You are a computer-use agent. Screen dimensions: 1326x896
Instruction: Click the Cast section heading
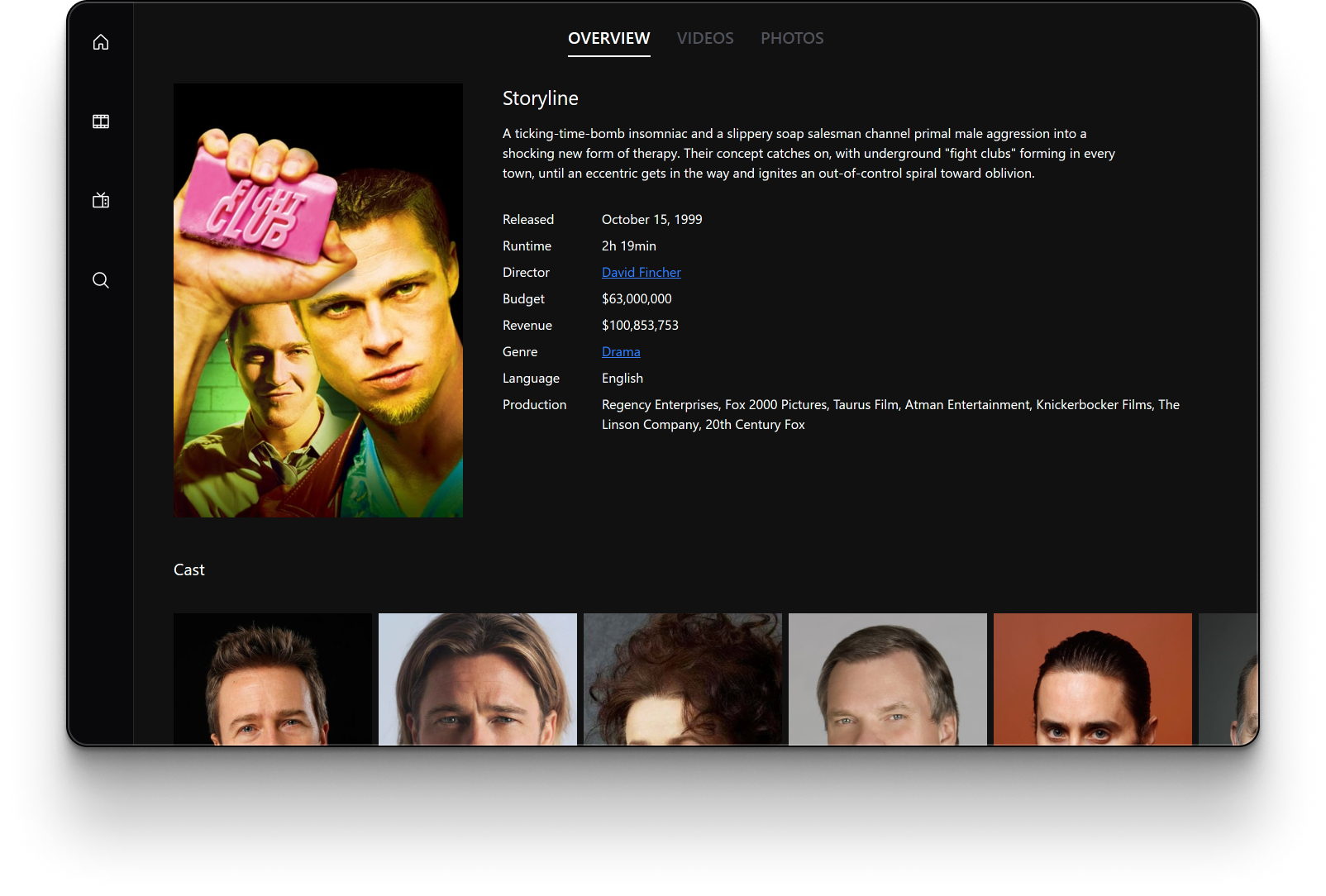click(189, 570)
